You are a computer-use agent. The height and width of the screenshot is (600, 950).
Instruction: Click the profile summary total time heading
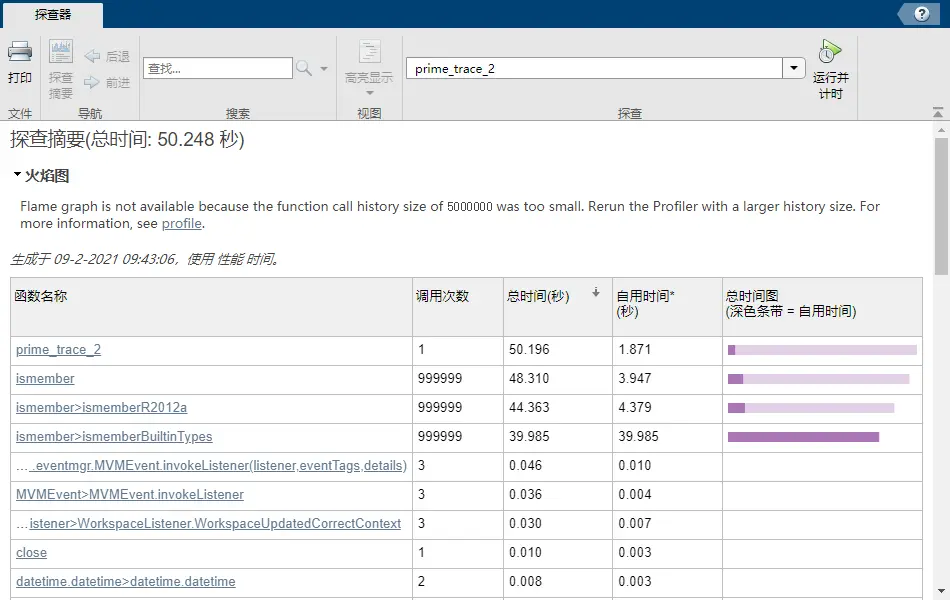[127, 139]
